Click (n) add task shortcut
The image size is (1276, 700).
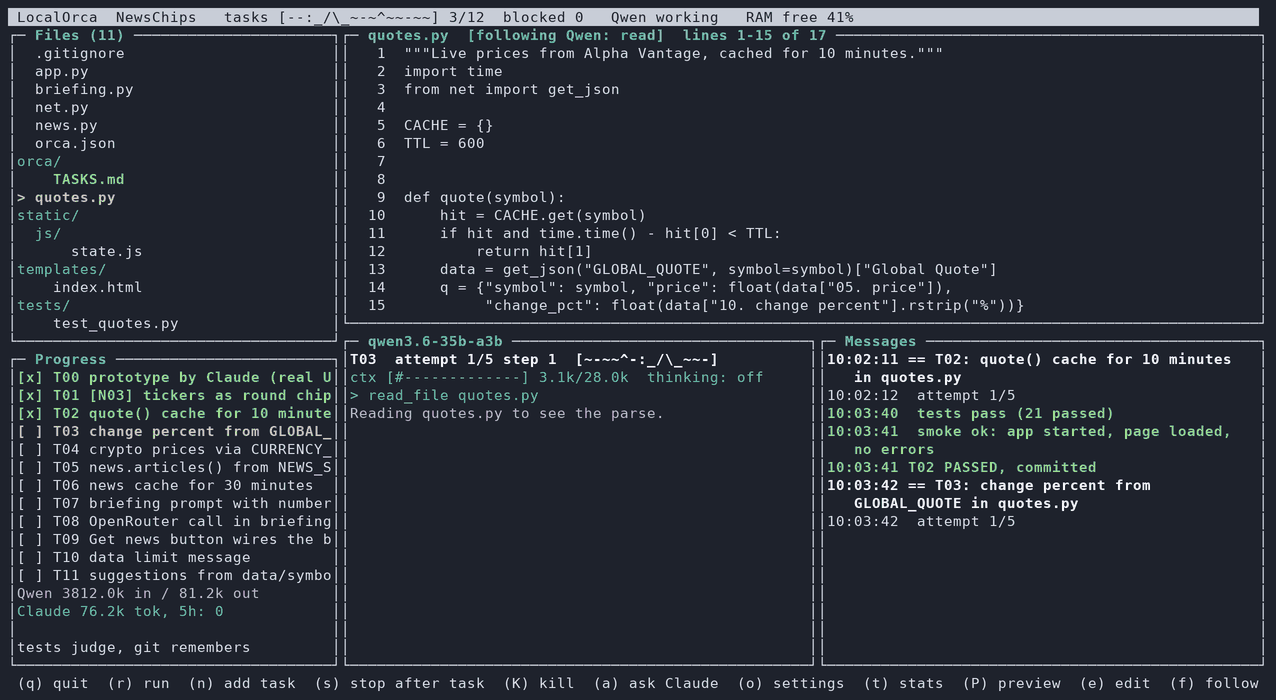242,683
